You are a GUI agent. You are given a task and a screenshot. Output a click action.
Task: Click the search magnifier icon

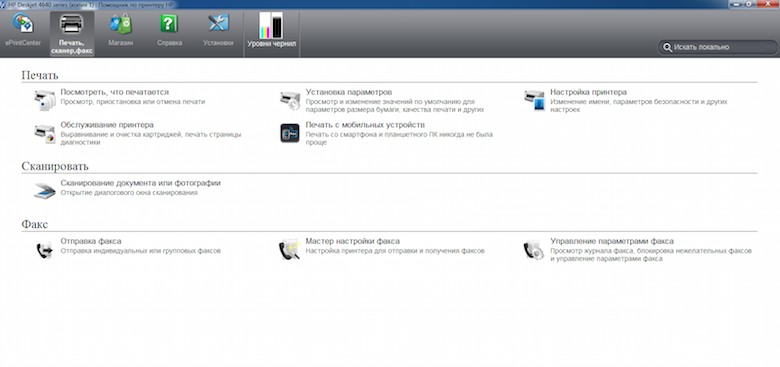[667, 47]
